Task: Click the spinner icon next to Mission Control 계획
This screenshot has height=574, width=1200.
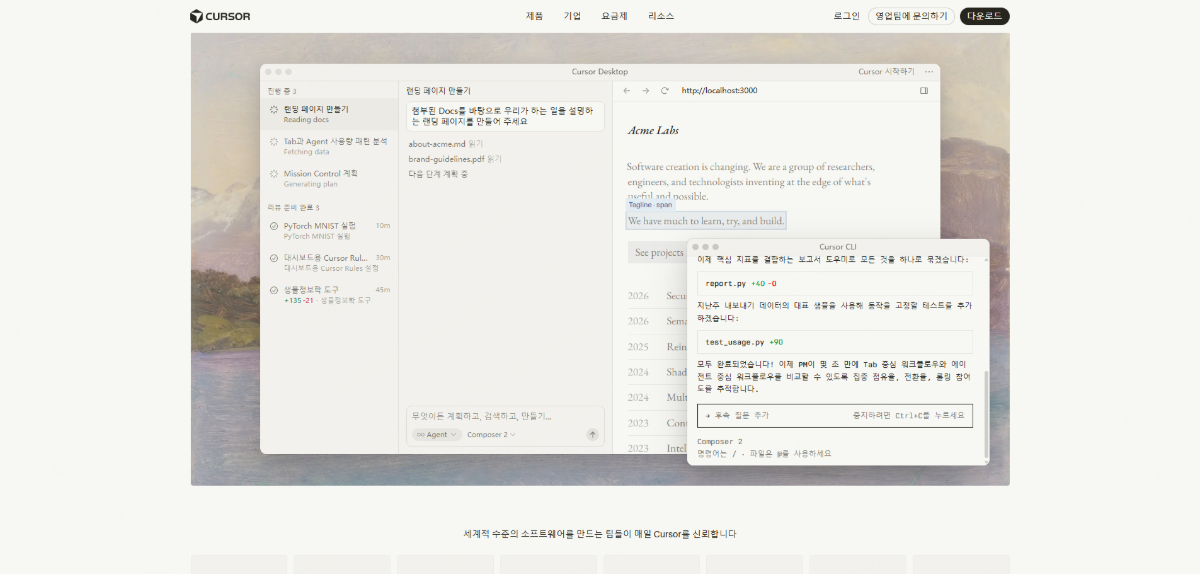Action: point(274,174)
